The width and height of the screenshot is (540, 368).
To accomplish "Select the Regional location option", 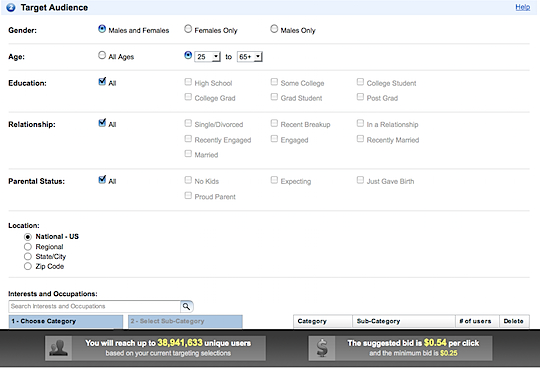I will click(x=28, y=247).
